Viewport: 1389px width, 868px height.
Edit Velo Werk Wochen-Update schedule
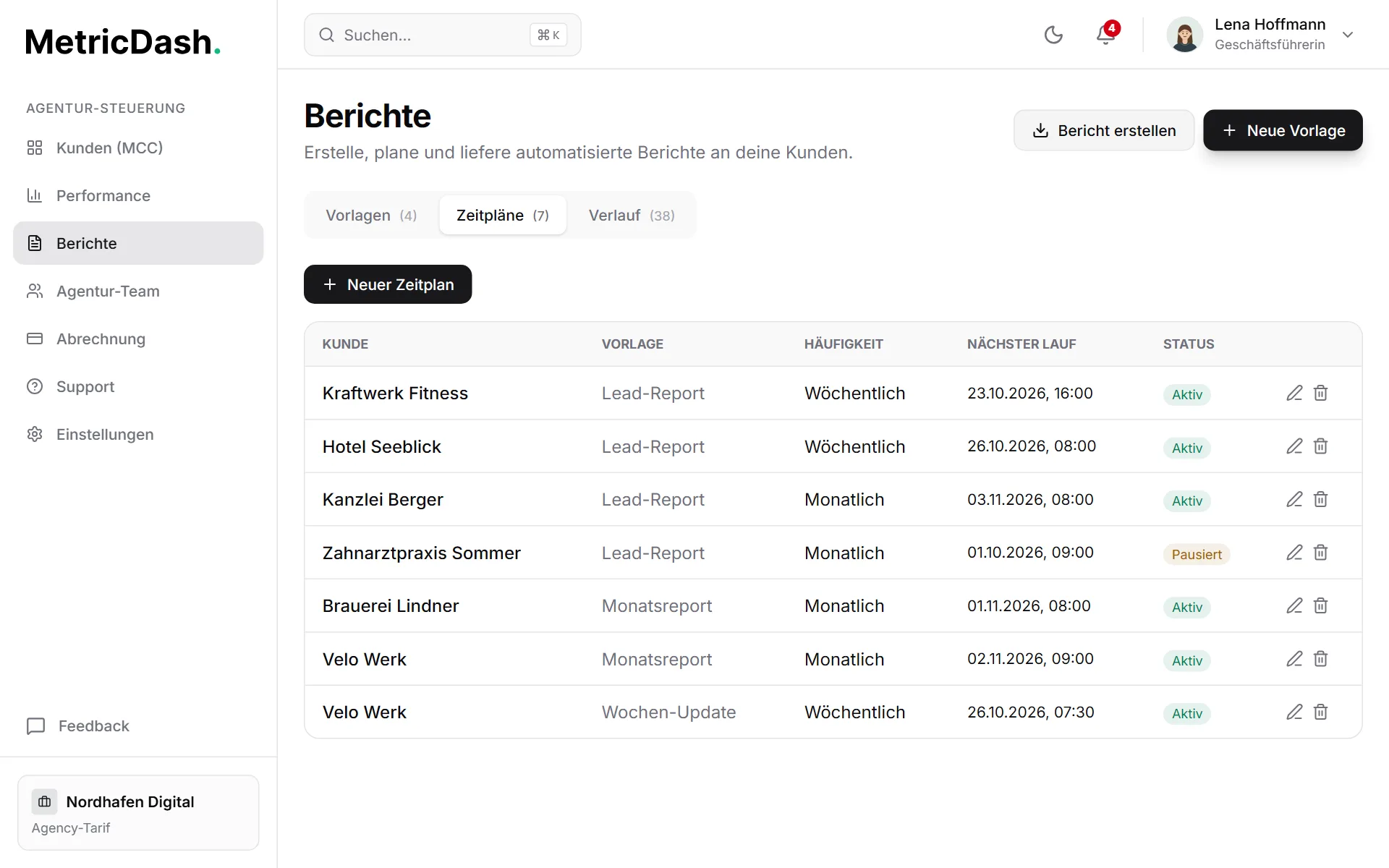tap(1294, 712)
